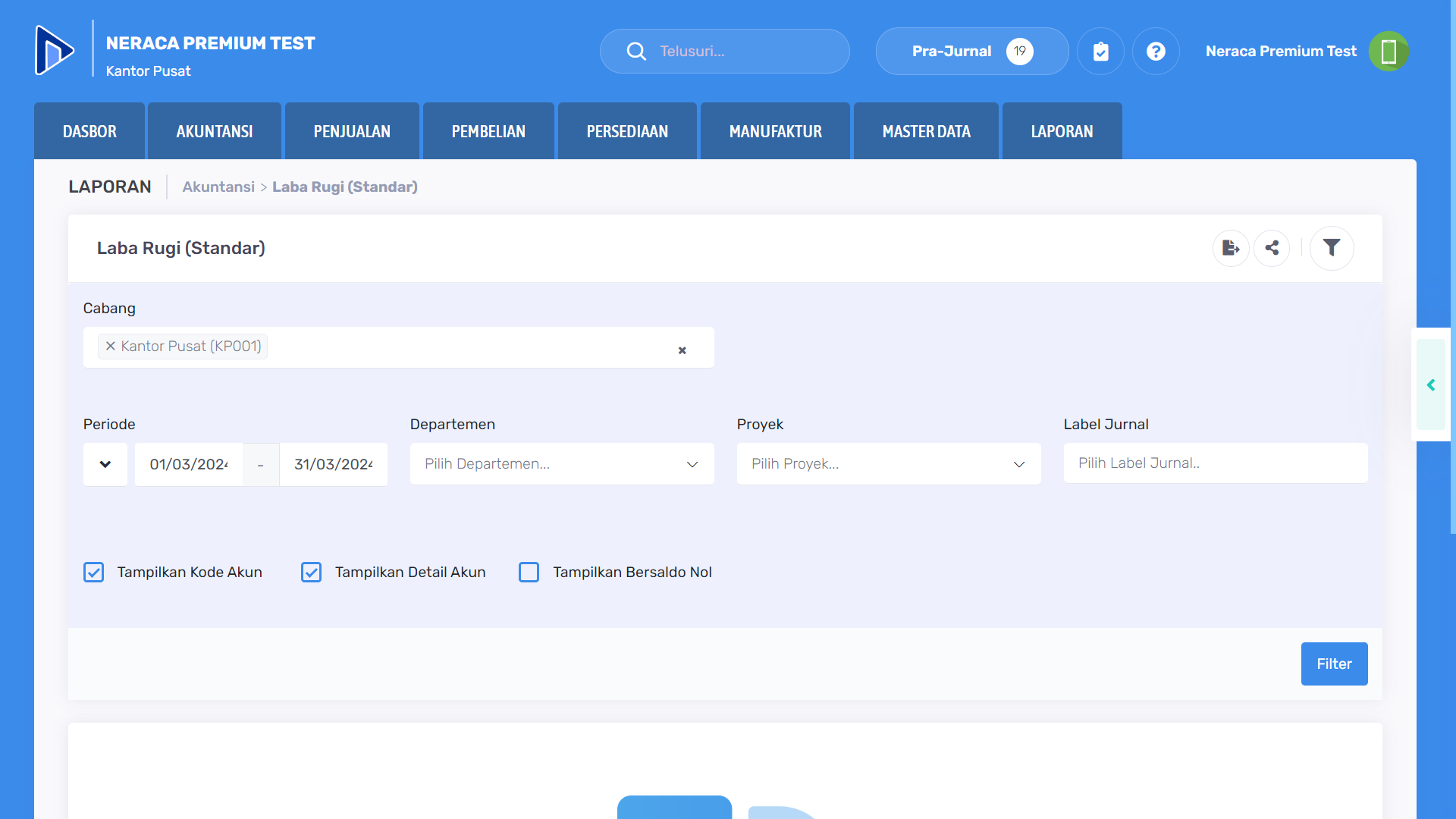The height and width of the screenshot is (819, 1456).
Task: Open the PERSEDIAAN menu tab
Action: [627, 131]
